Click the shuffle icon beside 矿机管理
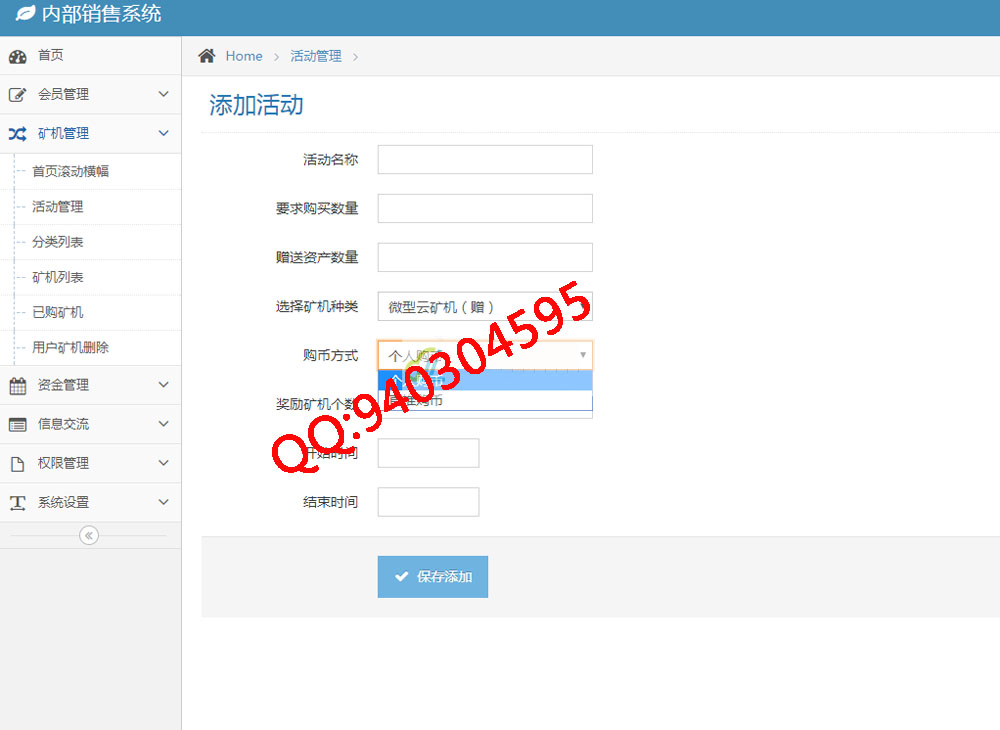Screen dimensions: 1000x730 pyautogui.click(x=18, y=134)
